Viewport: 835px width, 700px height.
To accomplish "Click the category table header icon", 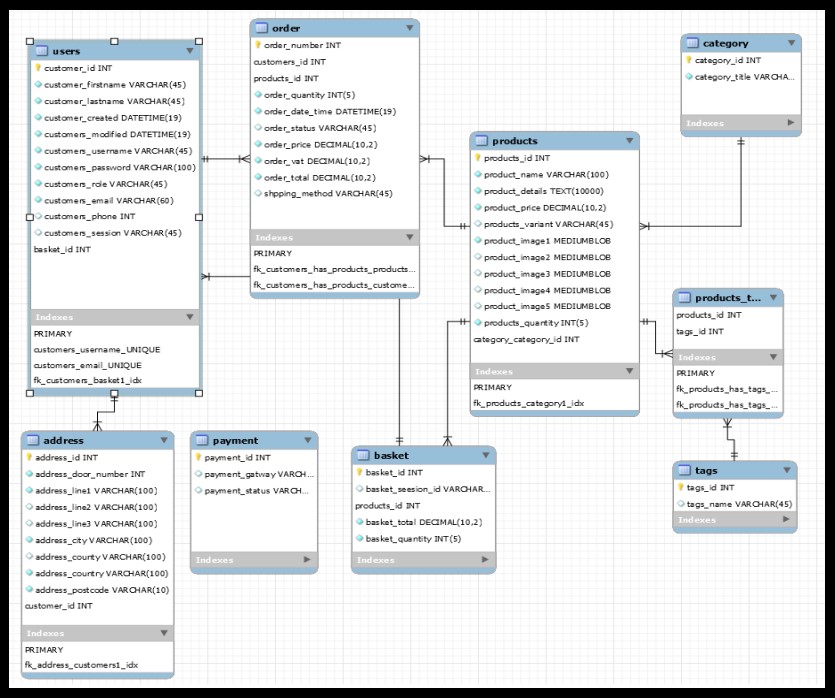I will [692, 43].
